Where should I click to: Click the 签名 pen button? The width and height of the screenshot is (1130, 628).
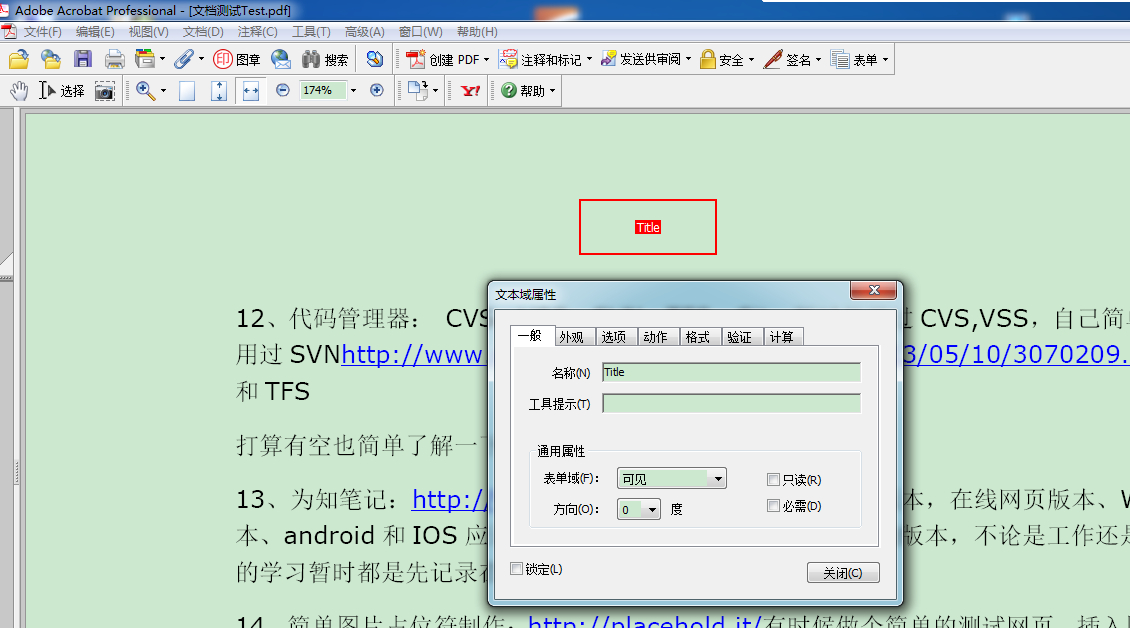(788, 59)
